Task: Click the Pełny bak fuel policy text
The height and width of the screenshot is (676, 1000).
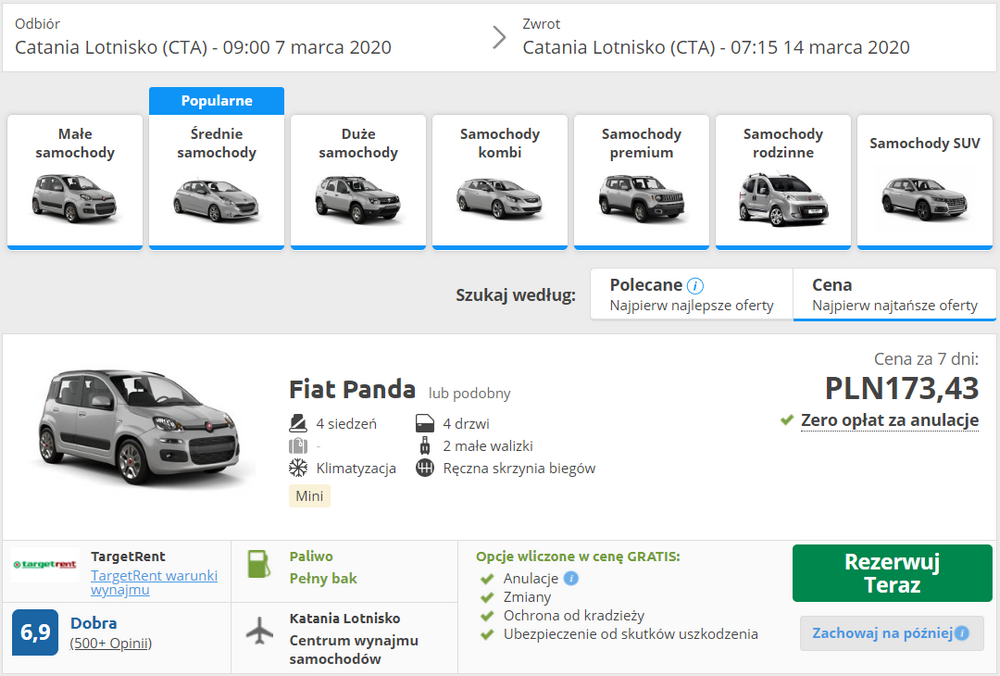Action: (x=323, y=578)
